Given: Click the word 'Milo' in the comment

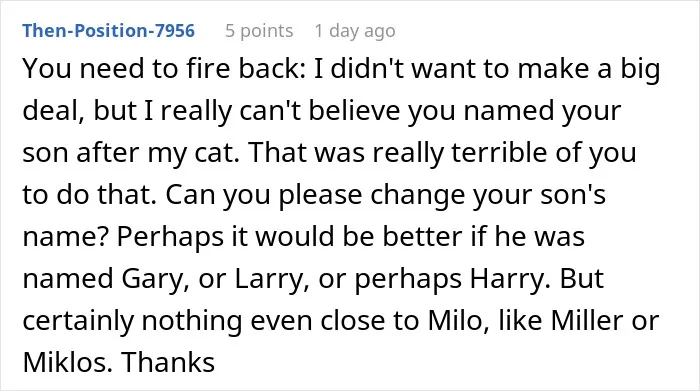Looking at the screenshot, I should 455,320.
